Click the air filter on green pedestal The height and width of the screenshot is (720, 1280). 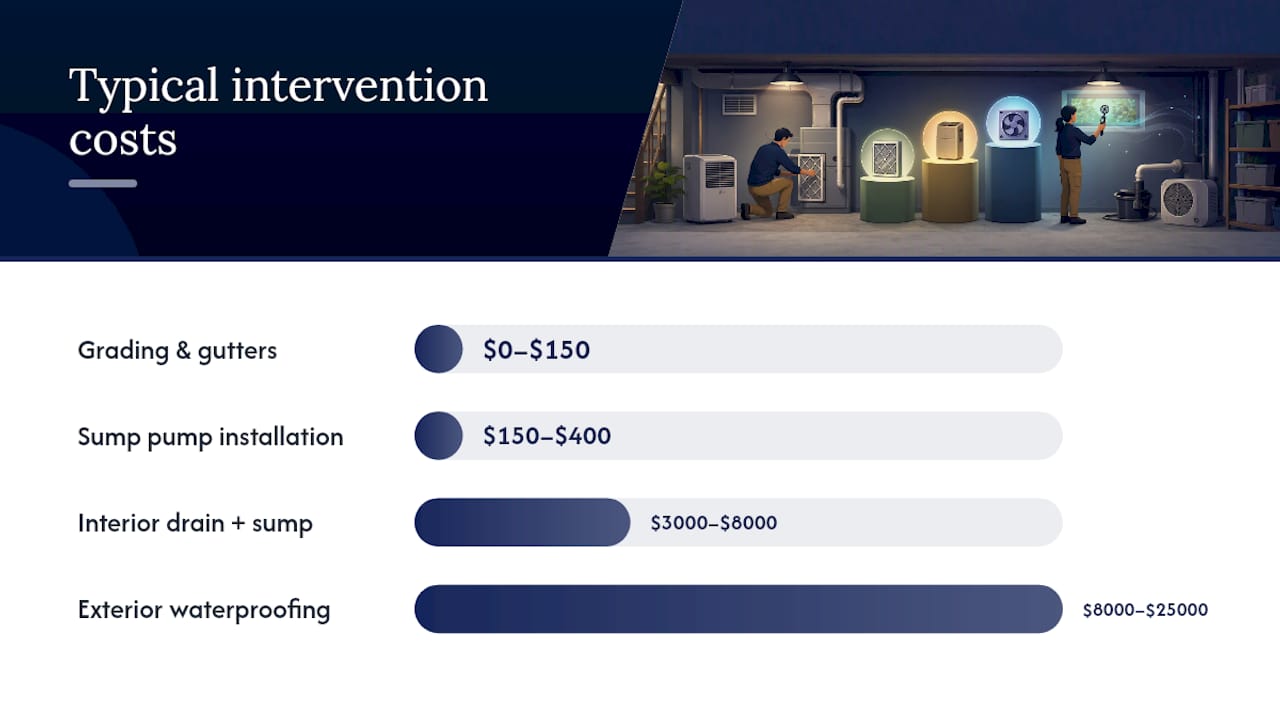coord(887,158)
